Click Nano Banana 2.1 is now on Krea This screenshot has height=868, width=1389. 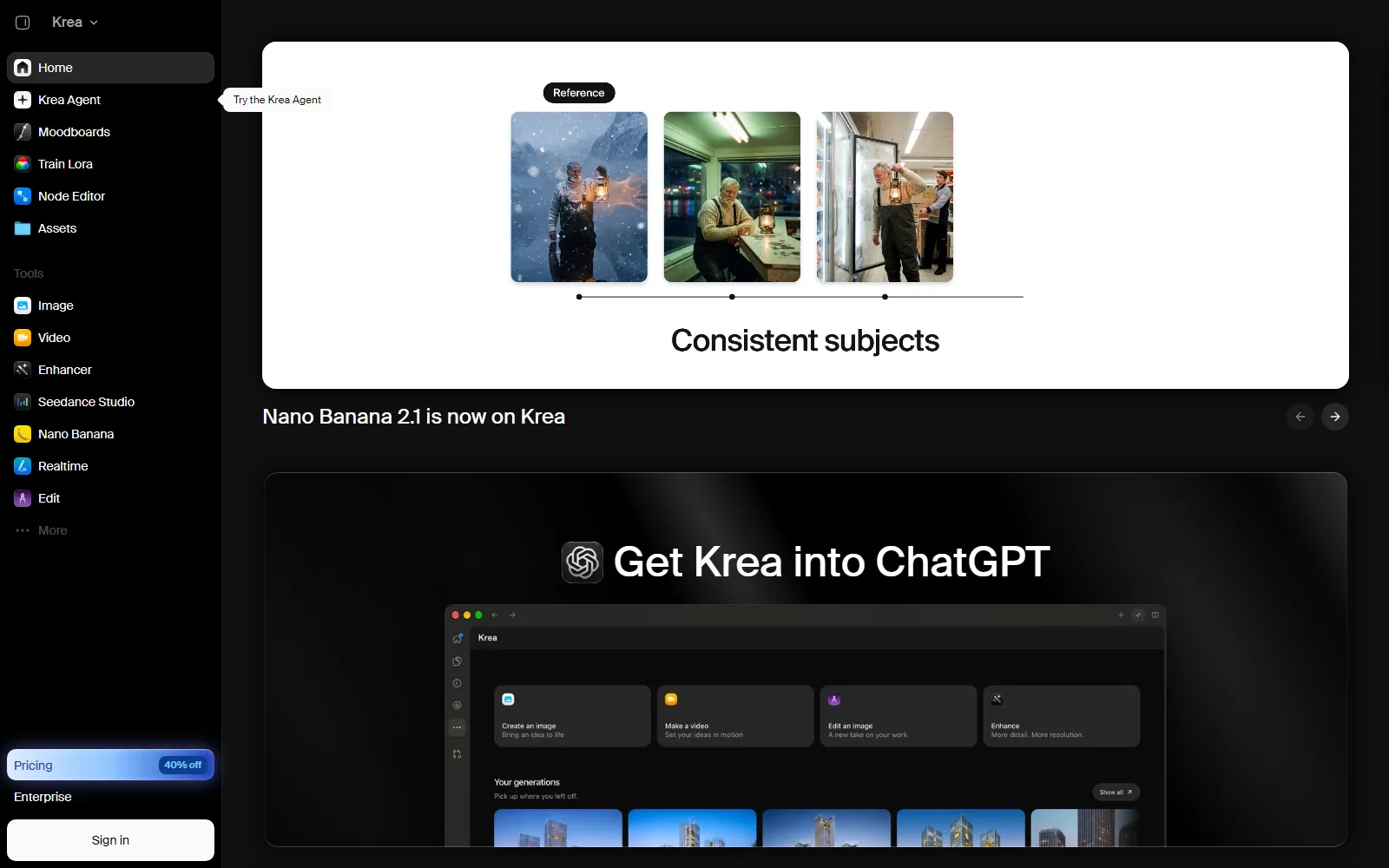pyautogui.click(x=413, y=417)
